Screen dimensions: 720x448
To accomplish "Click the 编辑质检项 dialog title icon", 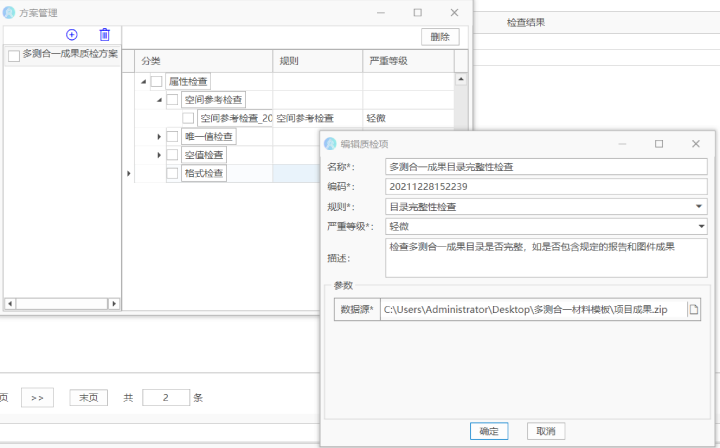I will [x=330, y=143].
